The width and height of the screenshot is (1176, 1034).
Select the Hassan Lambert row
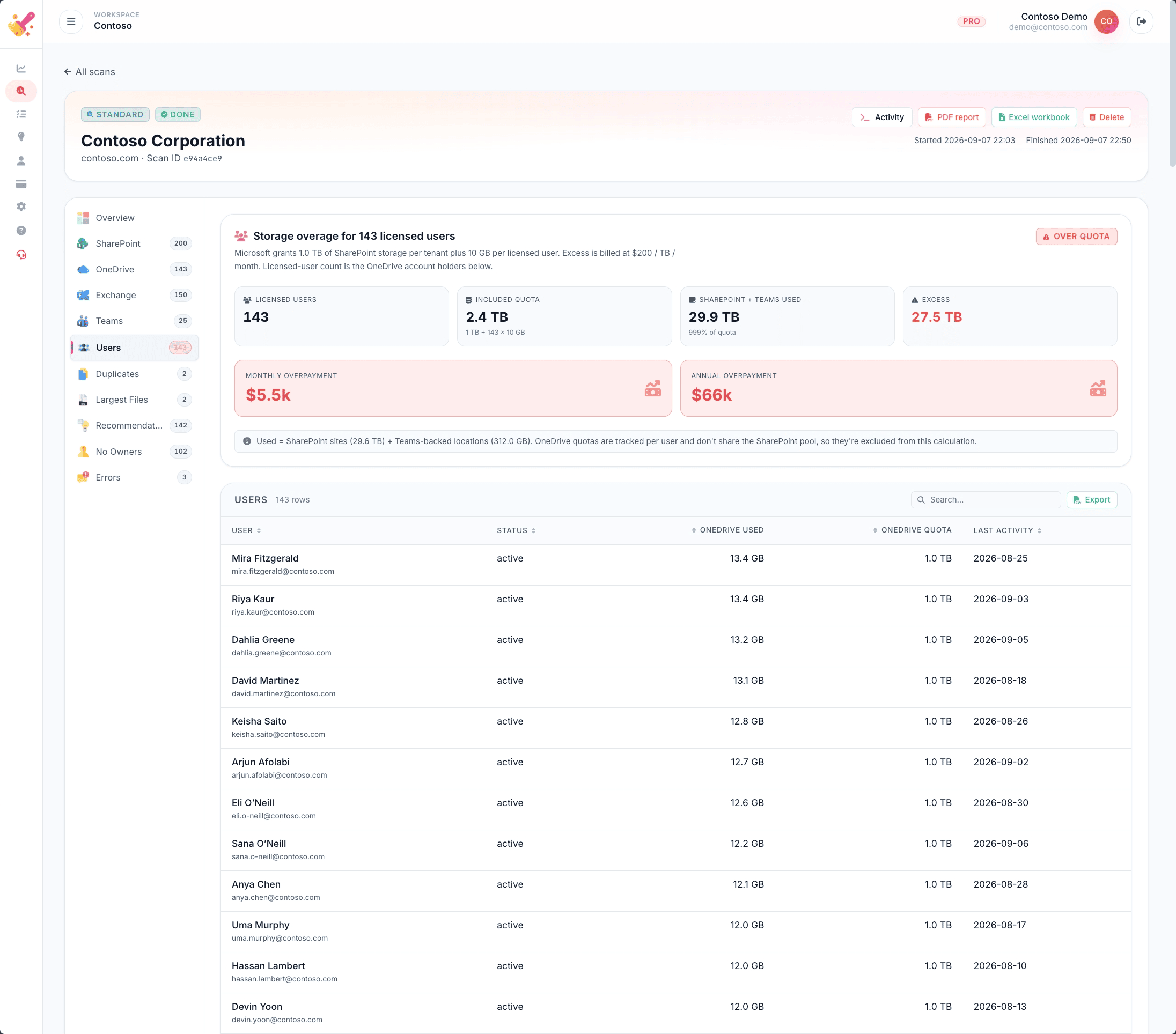point(675,972)
